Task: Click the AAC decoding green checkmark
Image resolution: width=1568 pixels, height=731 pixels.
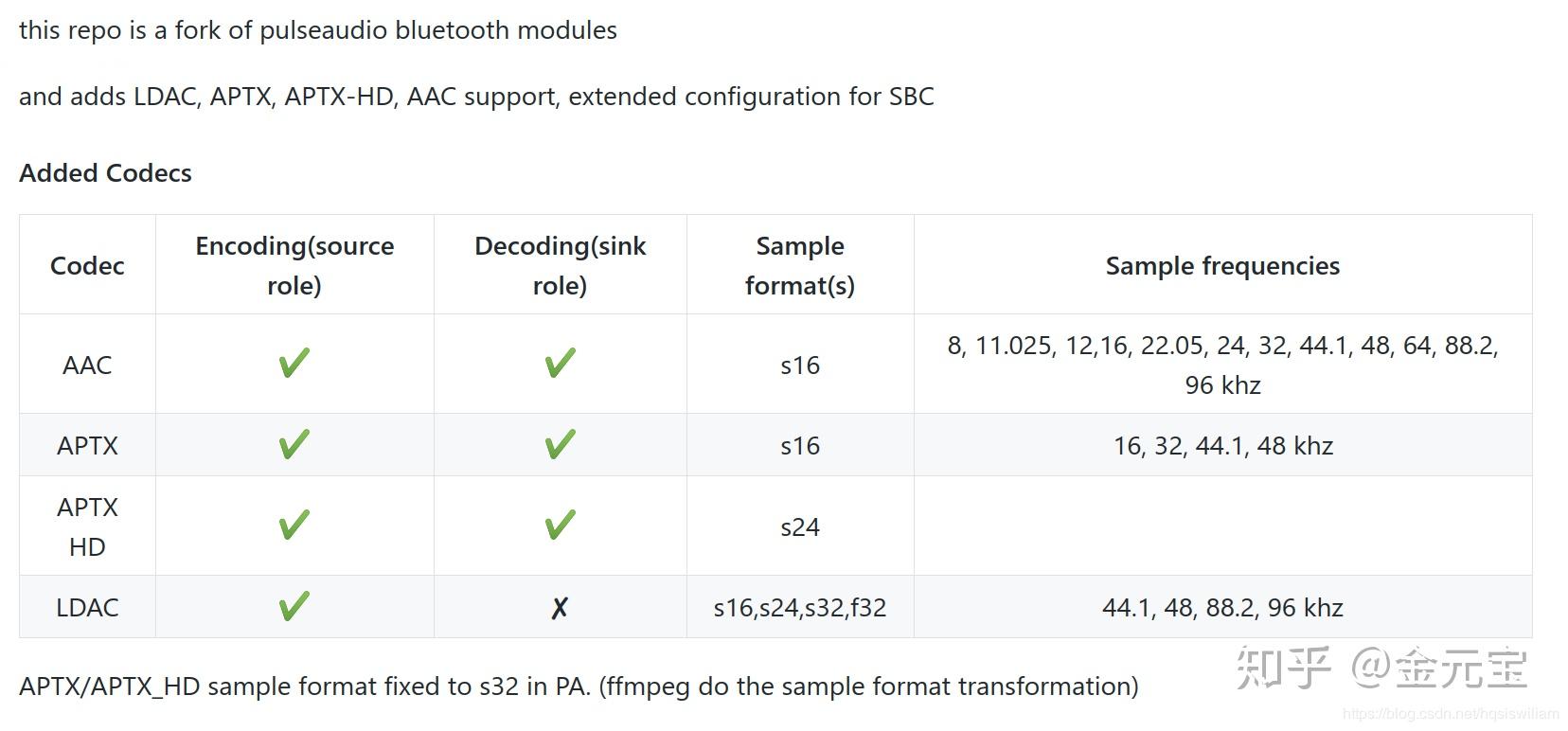Action: point(560,364)
